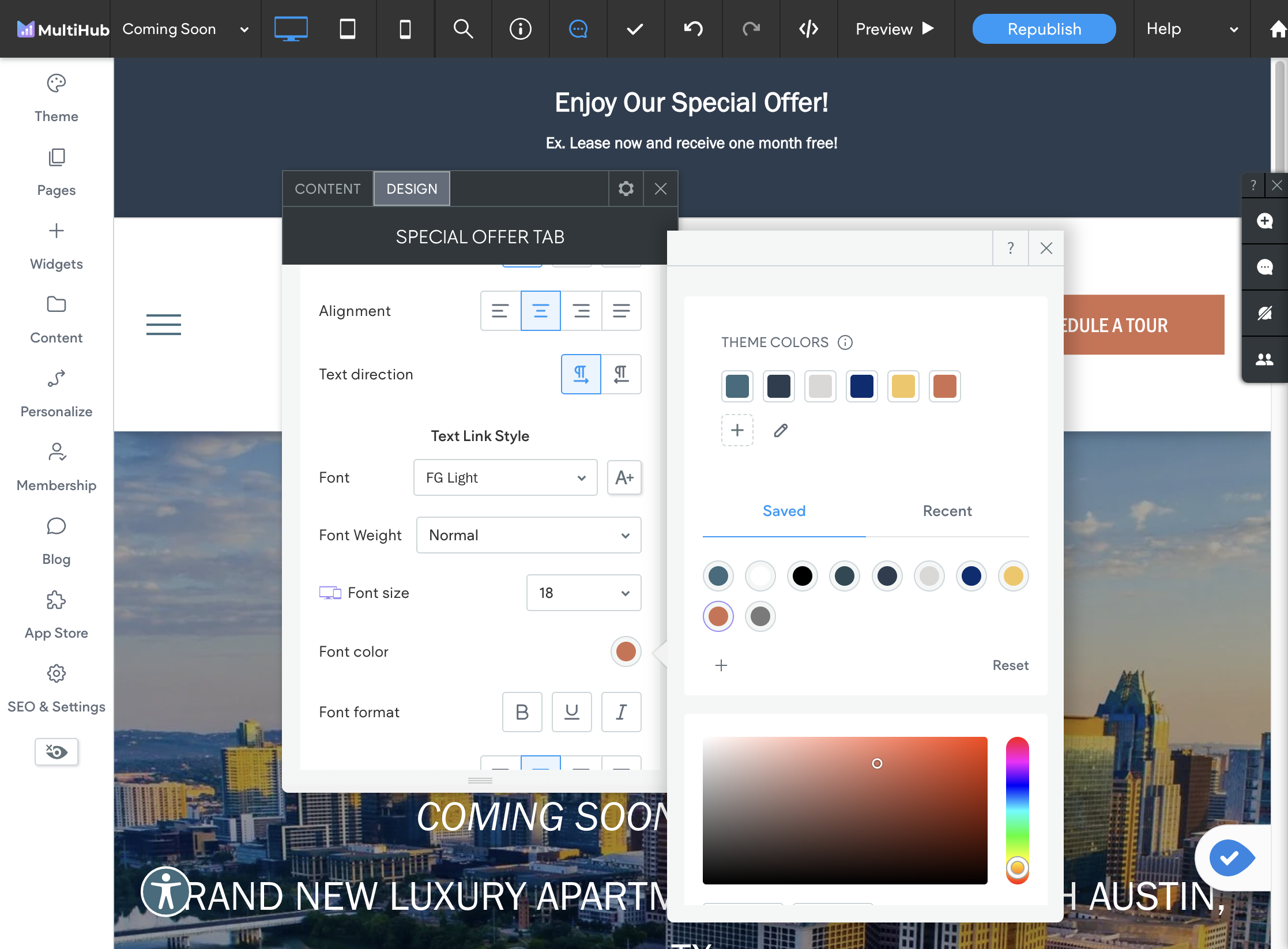The height and width of the screenshot is (949, 1288).
Task: Select desktop view icon
Action: (291, 29)
